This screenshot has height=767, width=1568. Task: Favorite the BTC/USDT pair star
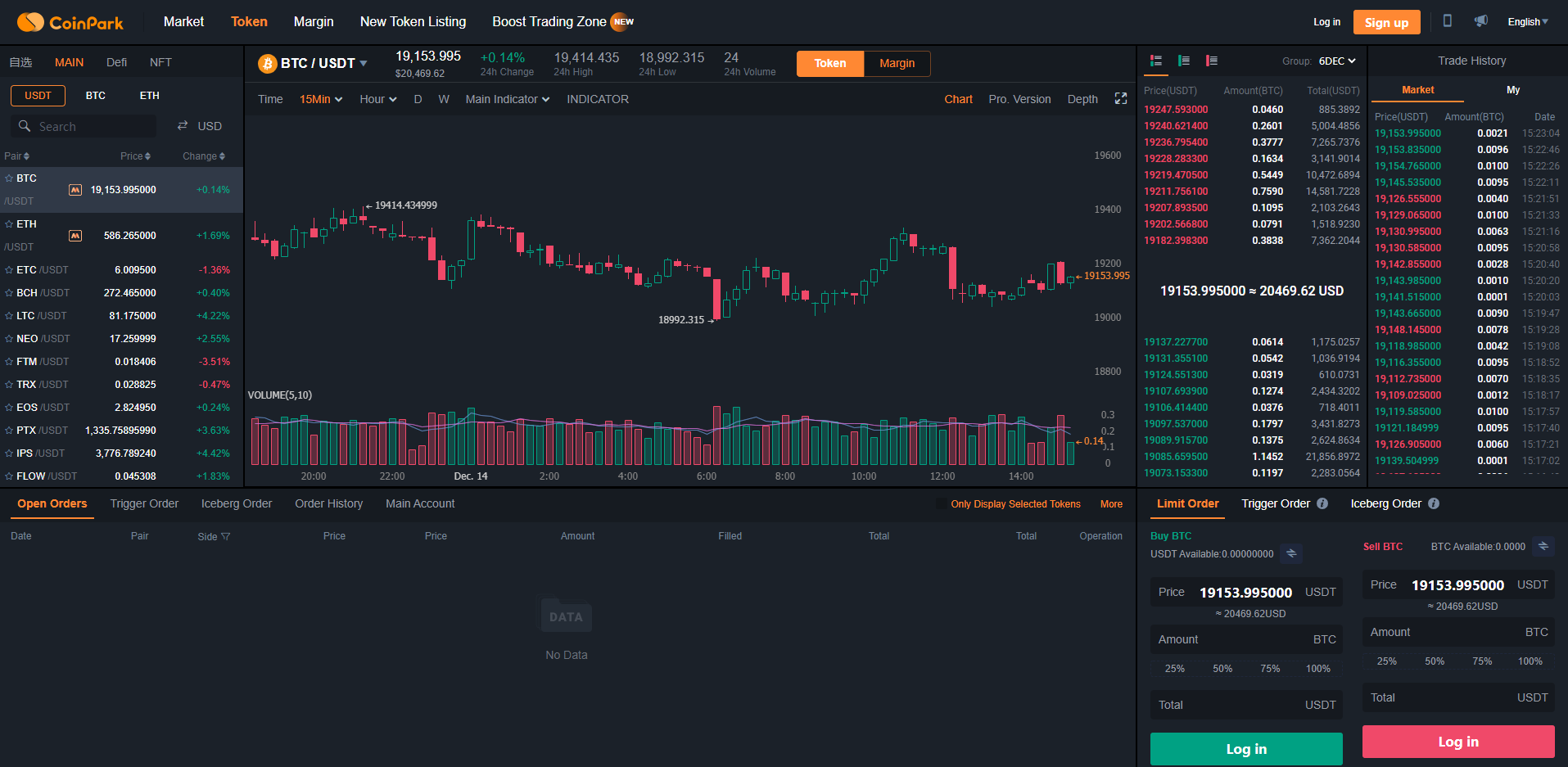pos(9,178)
